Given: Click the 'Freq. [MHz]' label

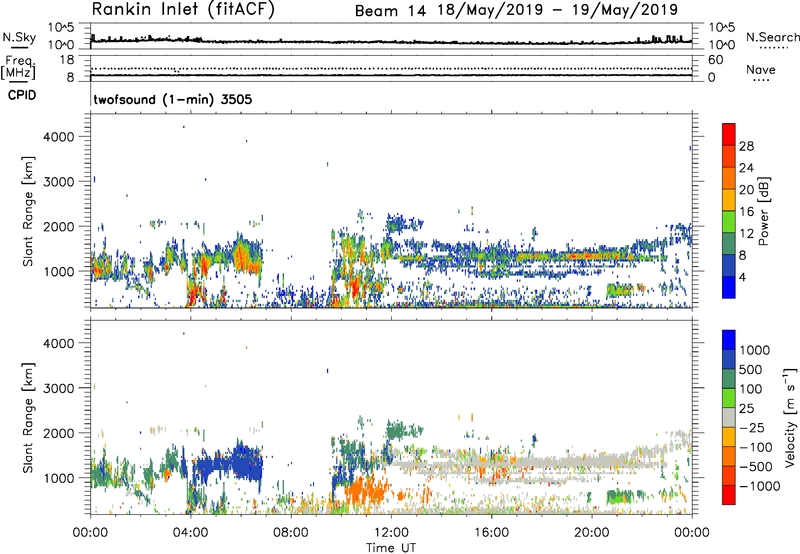Looking at the screenshot, I should [18, 68].
